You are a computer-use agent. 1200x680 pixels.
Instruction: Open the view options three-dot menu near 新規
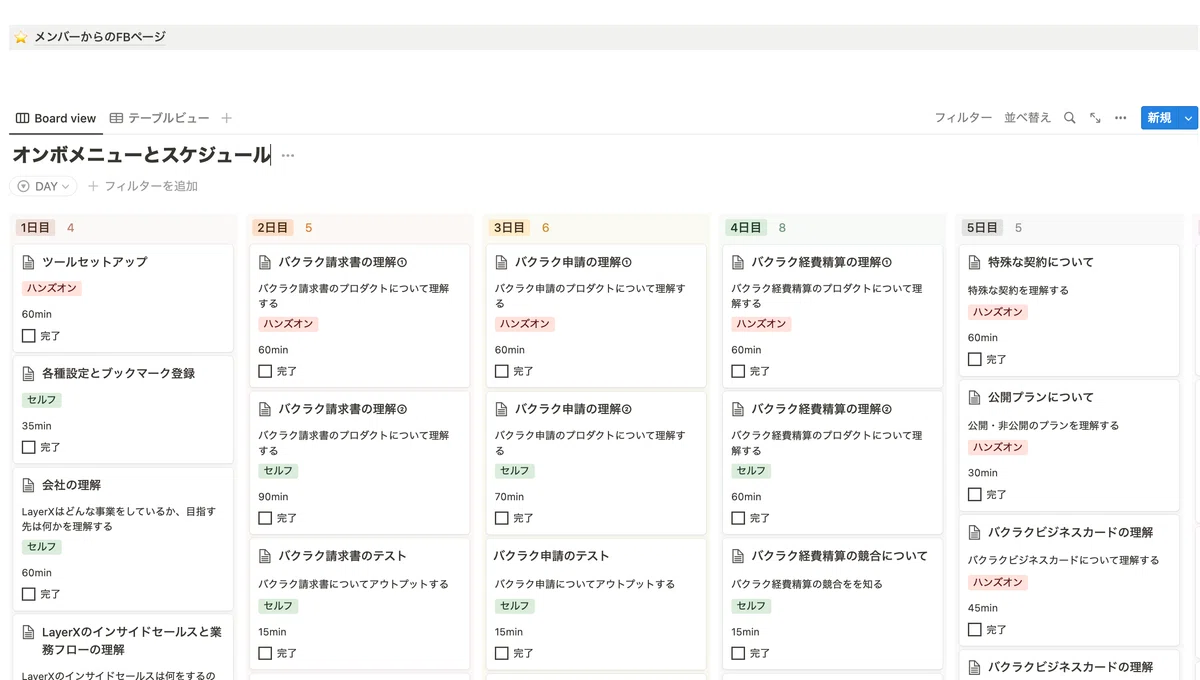click(1120, 118)
